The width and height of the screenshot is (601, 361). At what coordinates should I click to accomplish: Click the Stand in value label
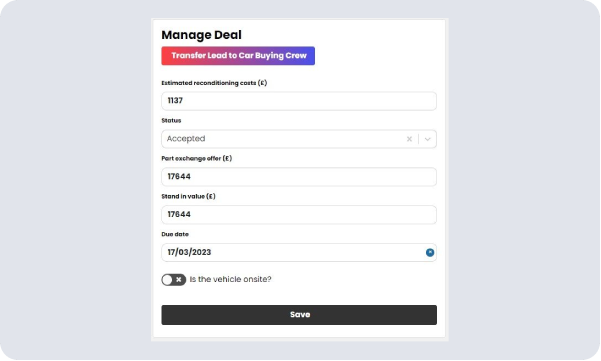189,197
